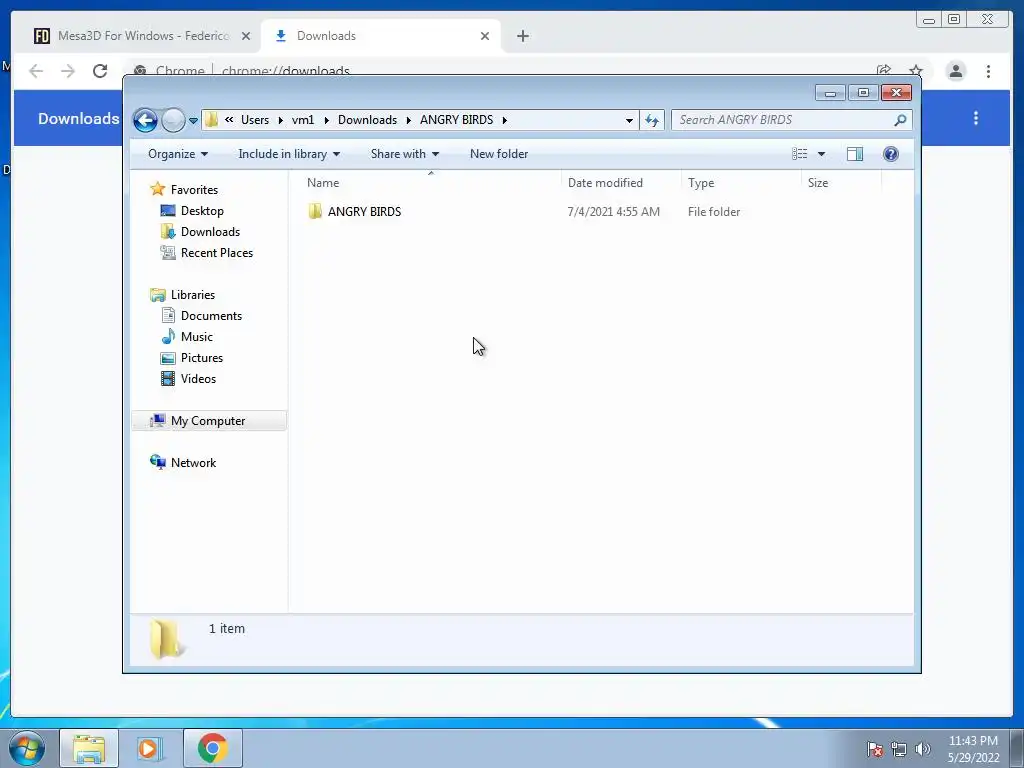Expand the arrow after the Users breadcrumb
Viewport: 1024px width, 768px height.
tap(281, 120)
